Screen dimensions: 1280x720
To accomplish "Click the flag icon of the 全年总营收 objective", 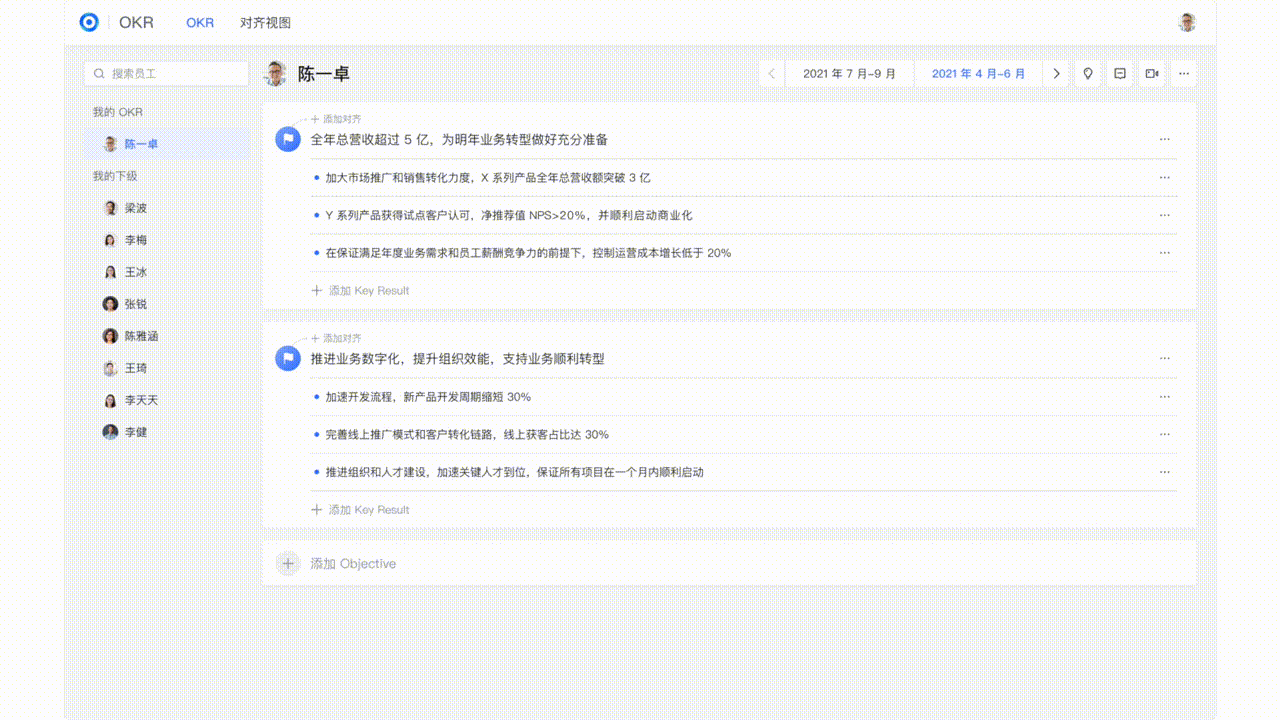I will click(x=288, y=140).
